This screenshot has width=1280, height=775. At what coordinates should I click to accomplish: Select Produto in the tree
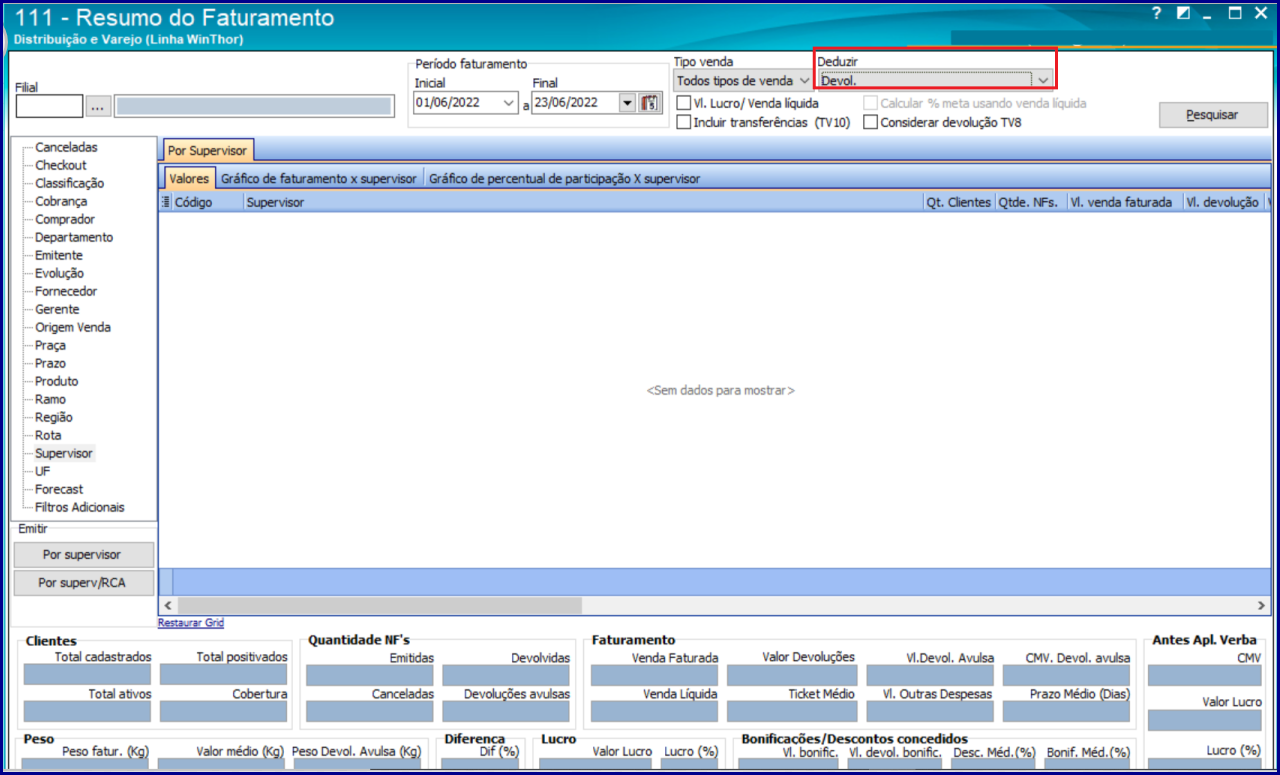(x=56, y=381)
